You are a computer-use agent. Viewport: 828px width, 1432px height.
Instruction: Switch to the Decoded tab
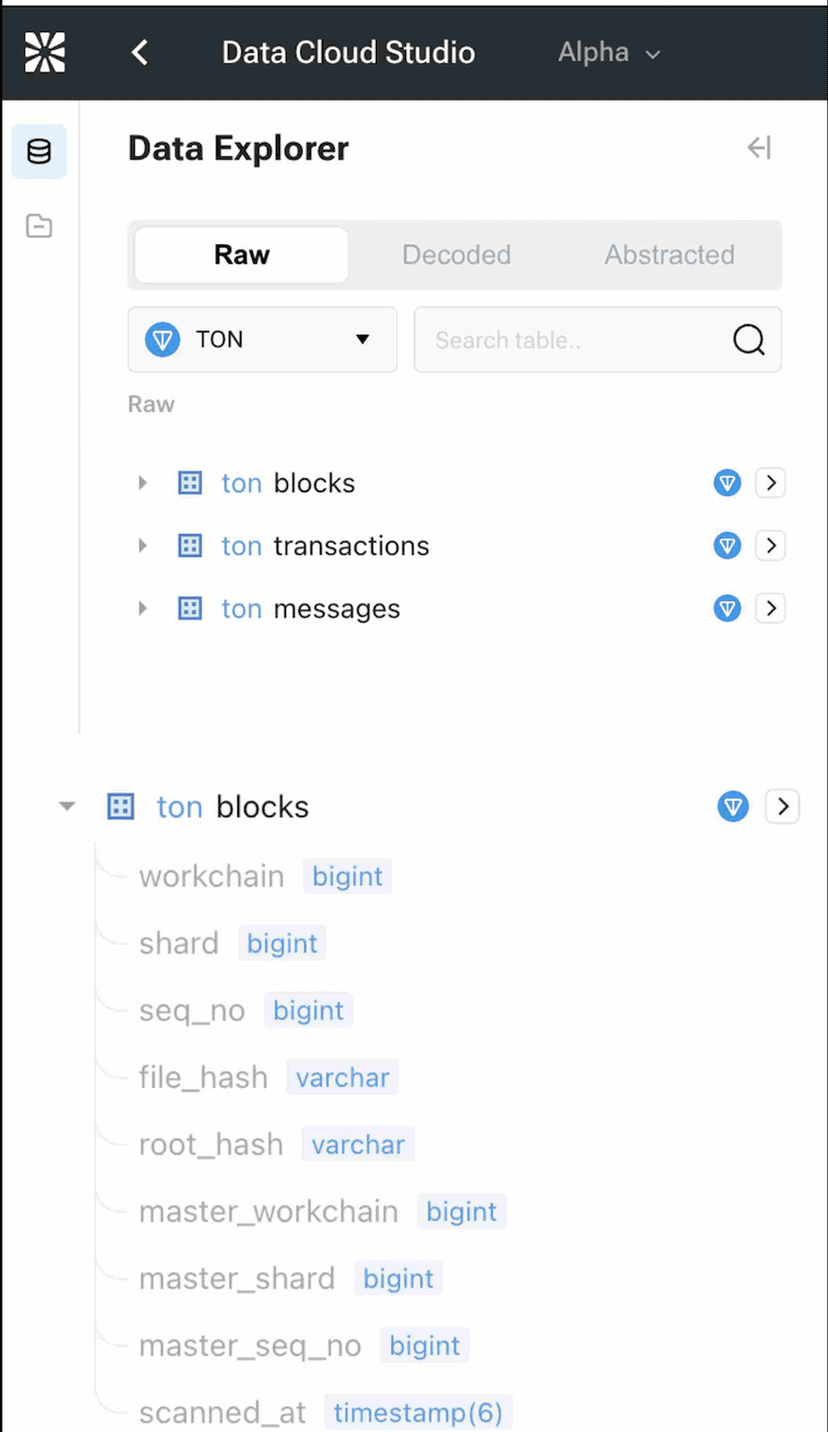[456, 255]
